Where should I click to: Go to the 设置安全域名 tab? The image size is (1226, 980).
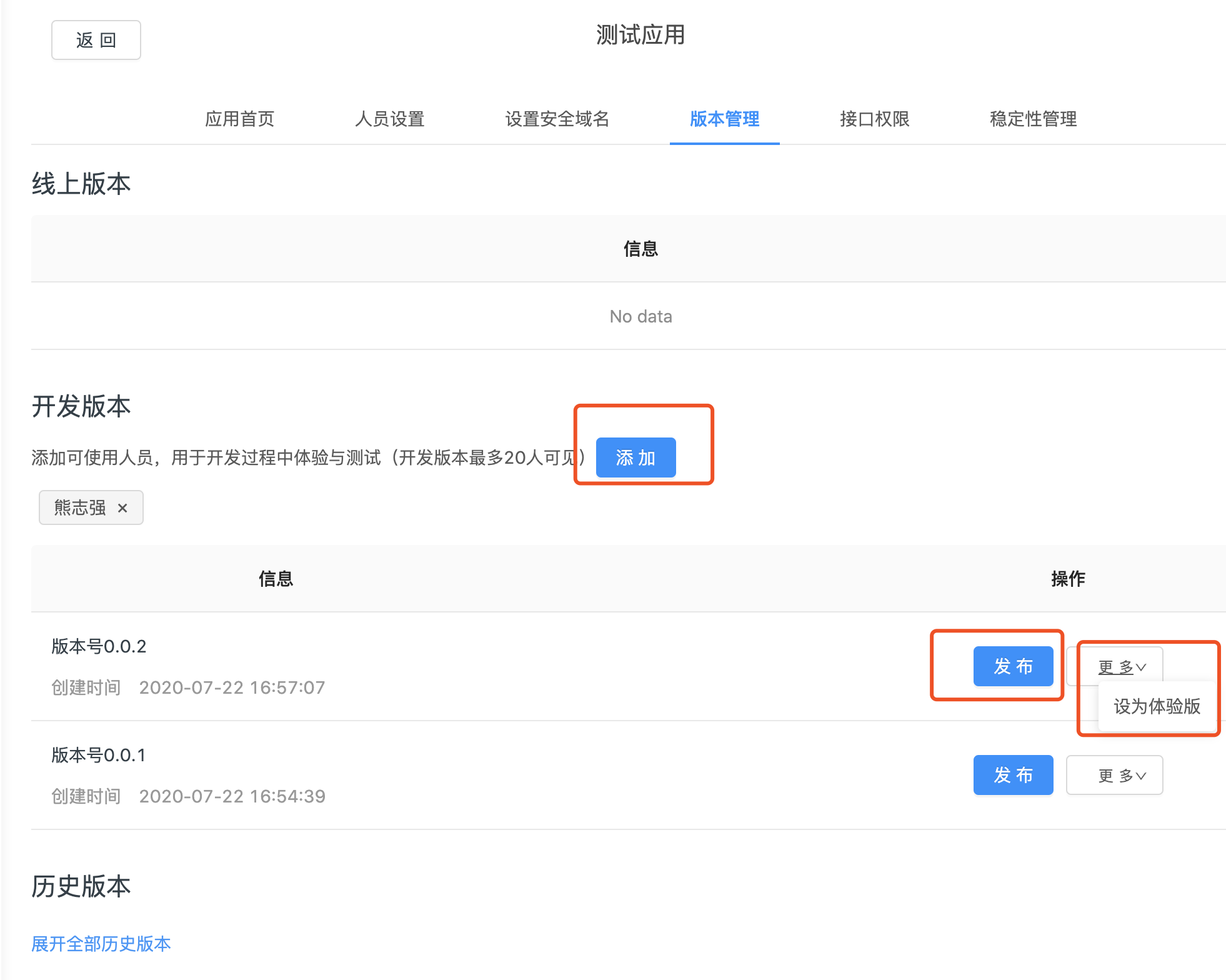tap(557, 119)
